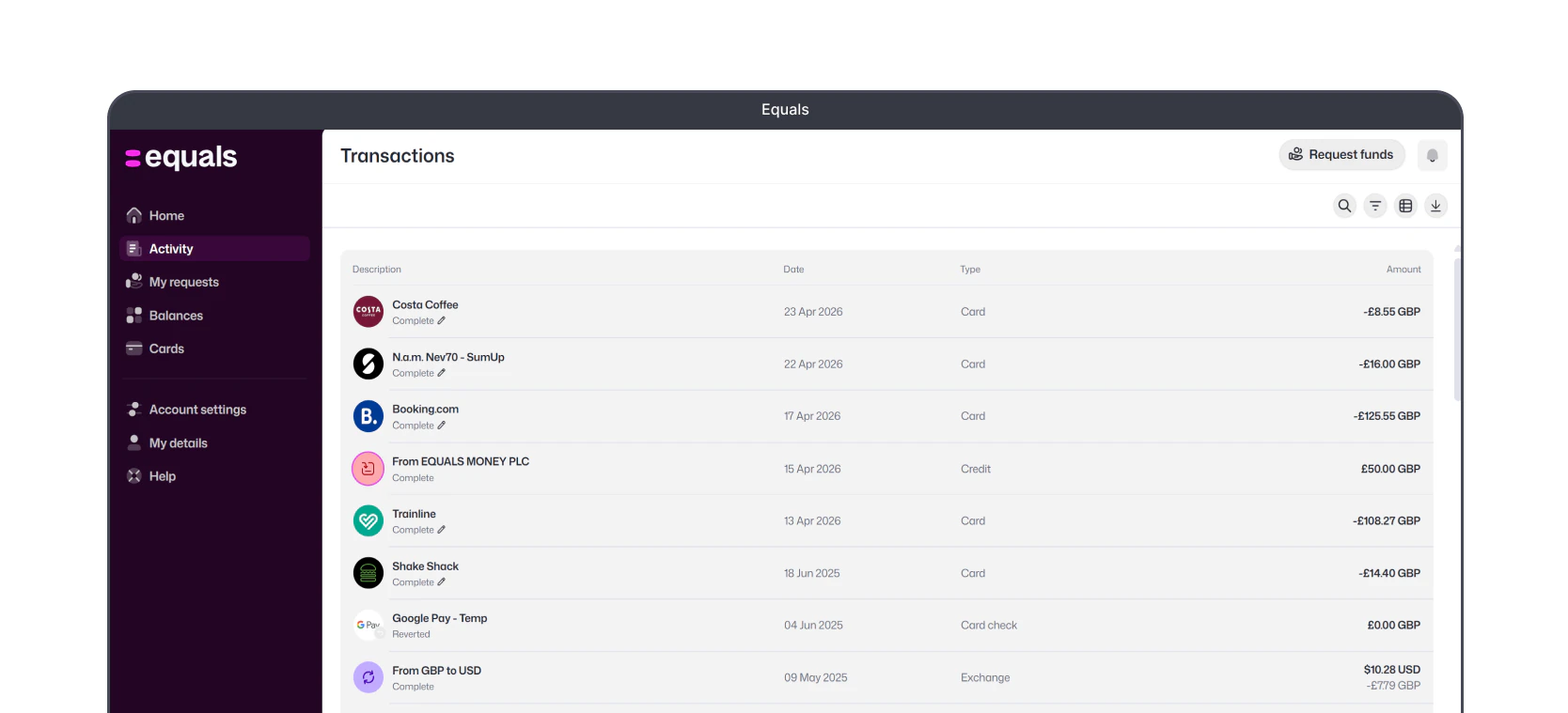
Task: Click the Booking.com merchant logo
Action: tap(368, 416)
